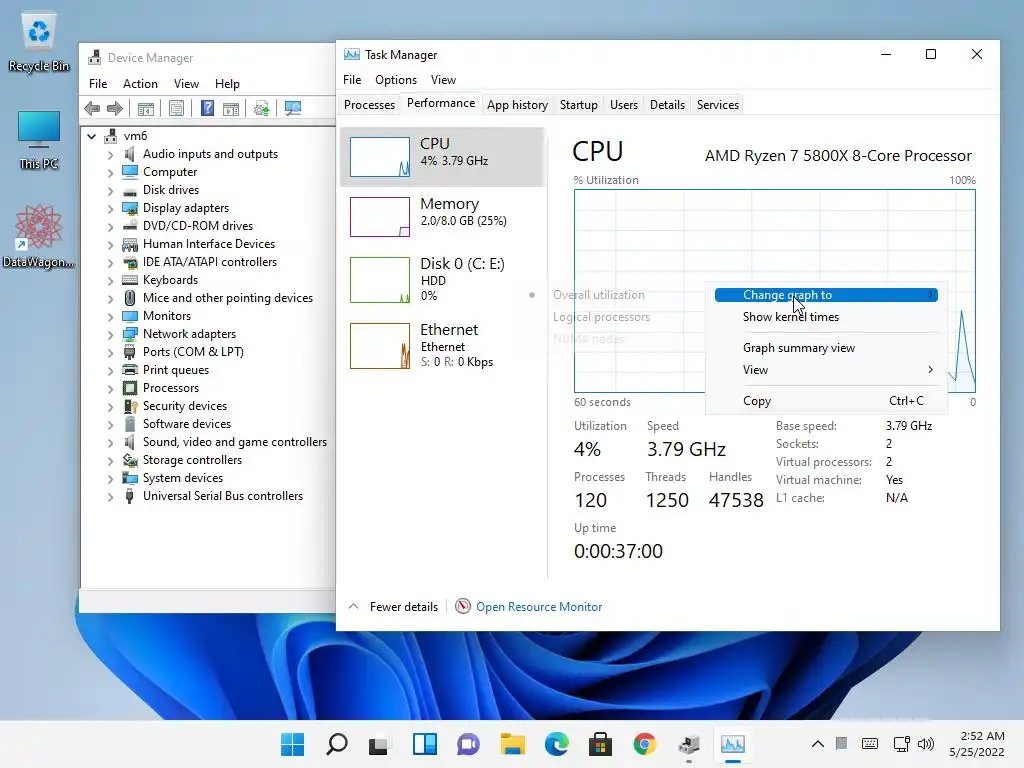This screenshot has width=1024, height=768.
Task: Open Device Manager Help menu
Action: click(x=227, y=84)
